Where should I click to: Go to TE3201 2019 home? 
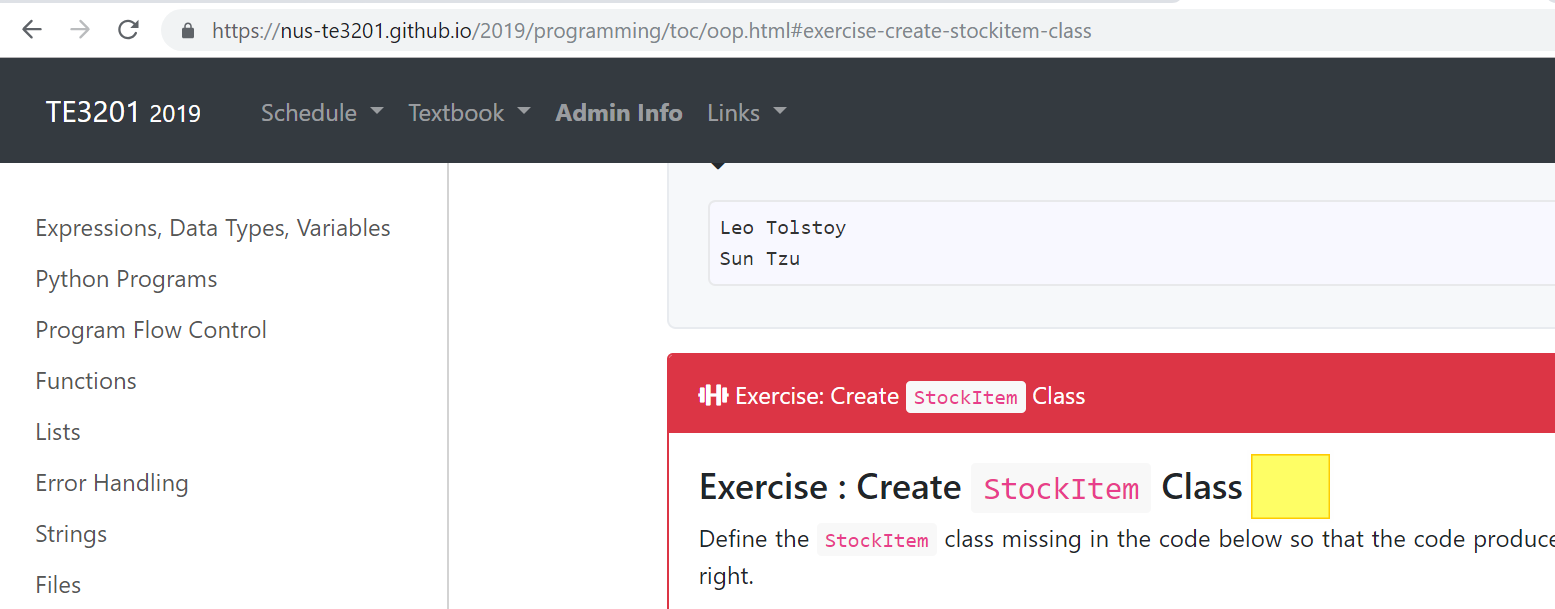tap(123, 113)
